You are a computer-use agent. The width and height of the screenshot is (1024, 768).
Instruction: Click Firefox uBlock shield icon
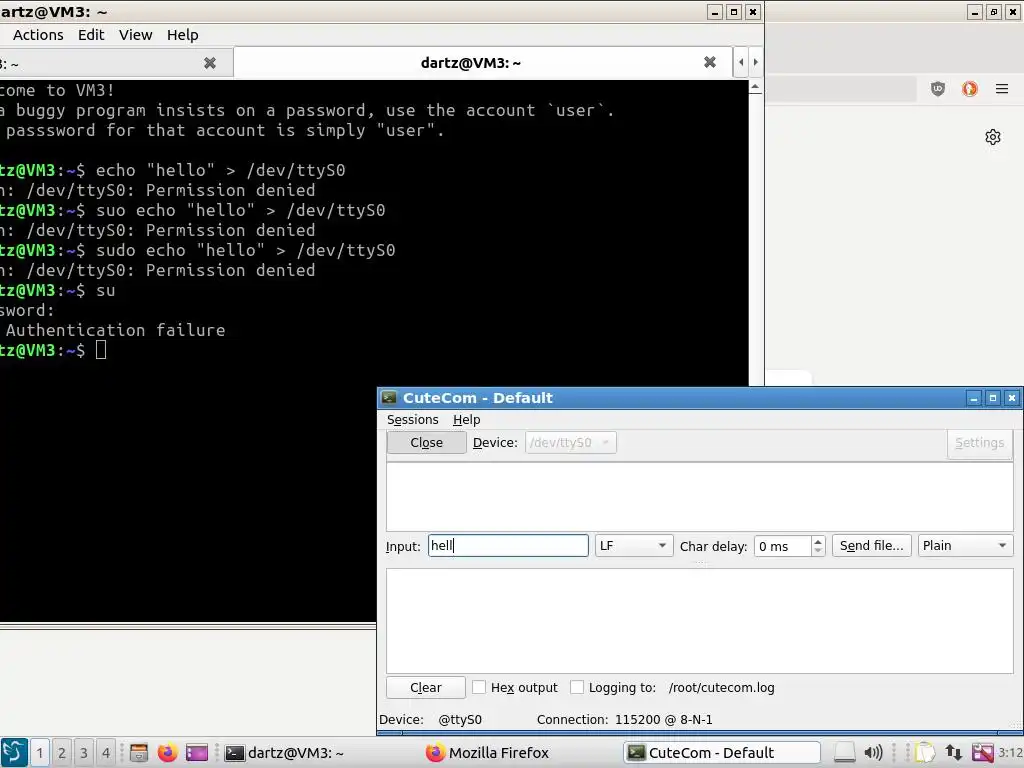[938, 89]
